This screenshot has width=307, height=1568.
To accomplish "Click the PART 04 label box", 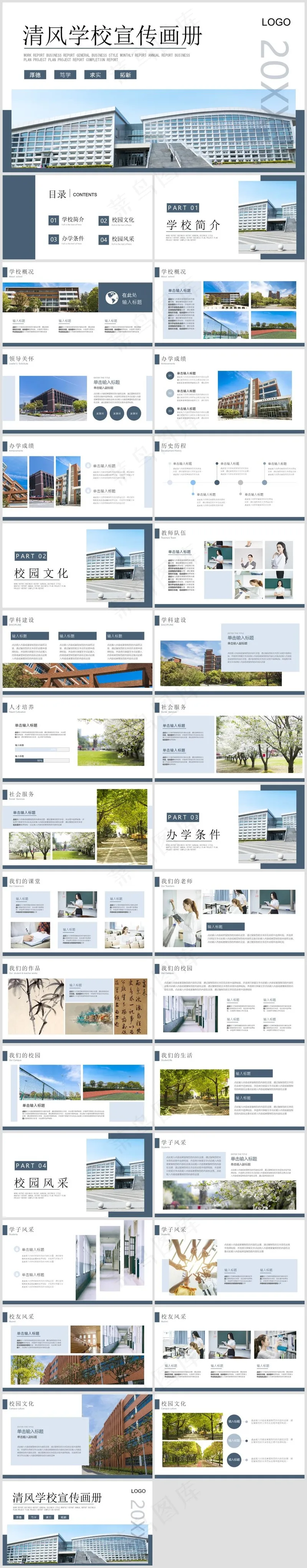I will coord(31,1165).
